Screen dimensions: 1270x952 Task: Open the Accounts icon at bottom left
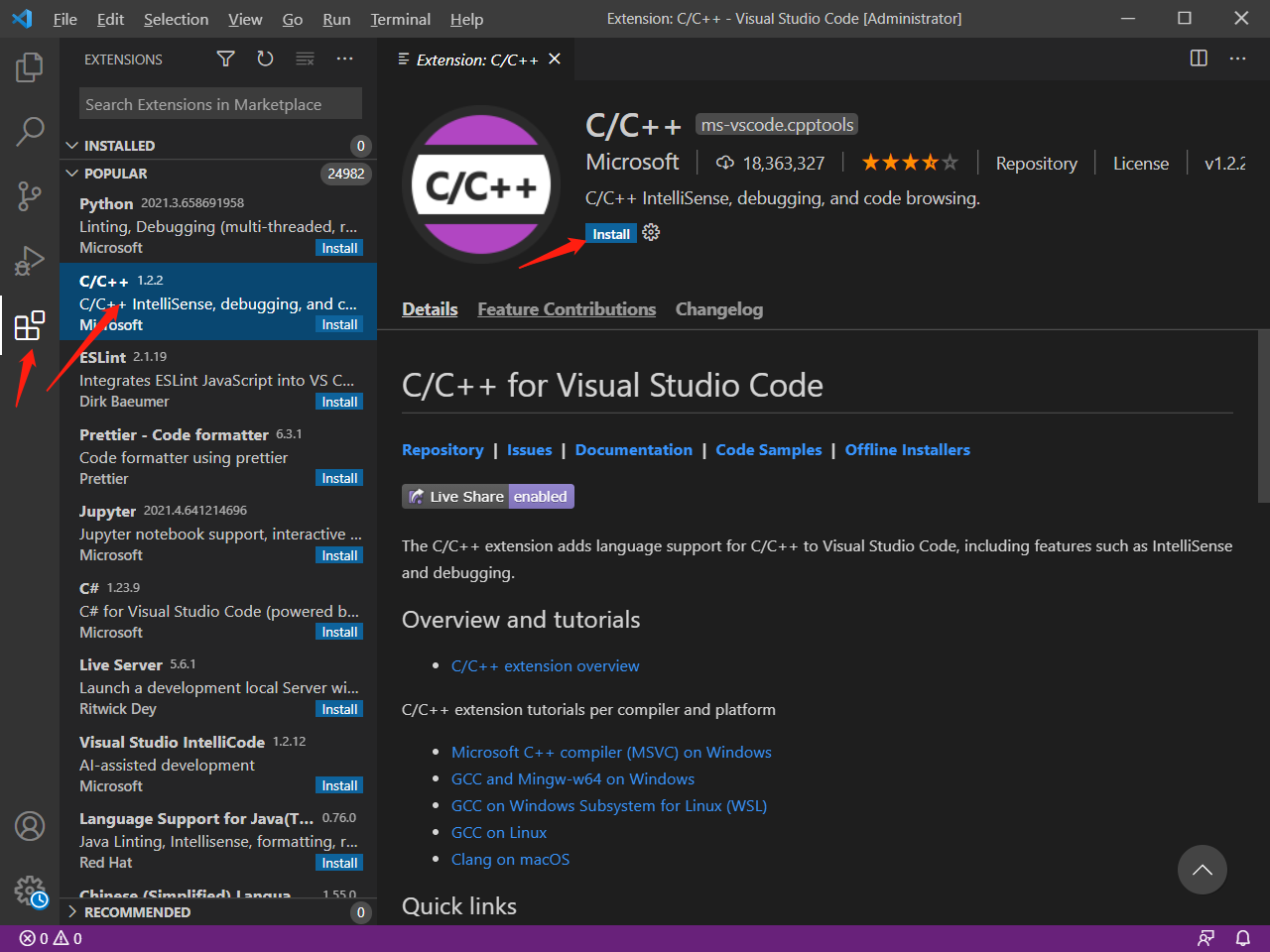[x=29, y=826]
